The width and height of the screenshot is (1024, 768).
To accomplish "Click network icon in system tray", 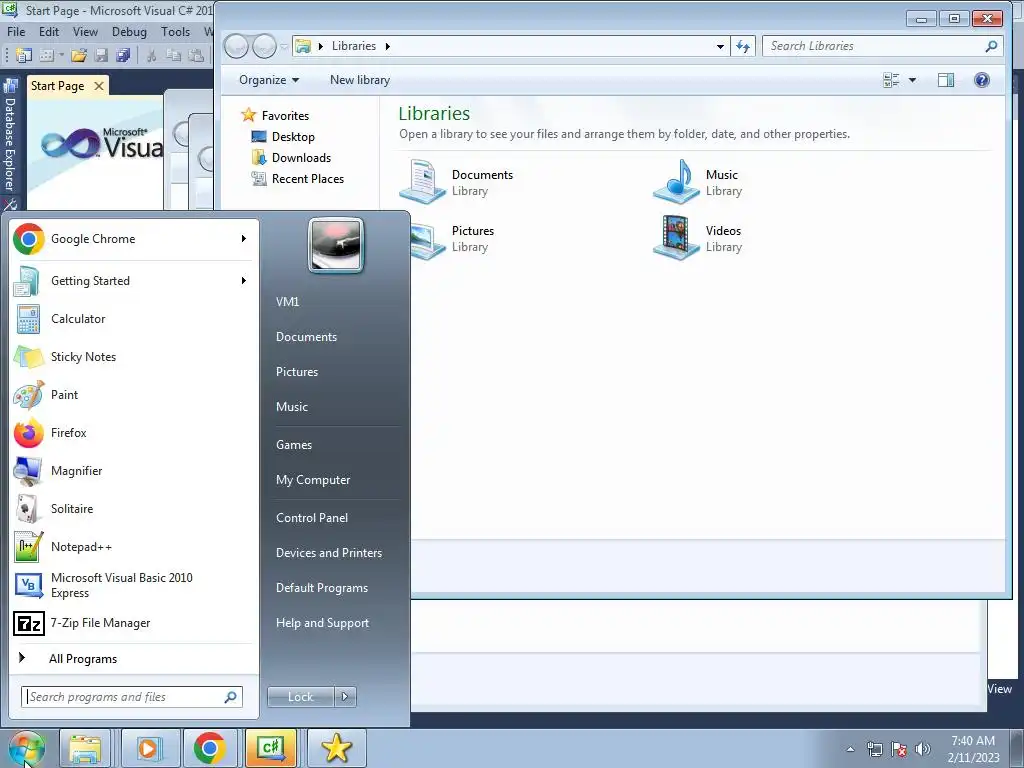I will click(x=874, y=749).
